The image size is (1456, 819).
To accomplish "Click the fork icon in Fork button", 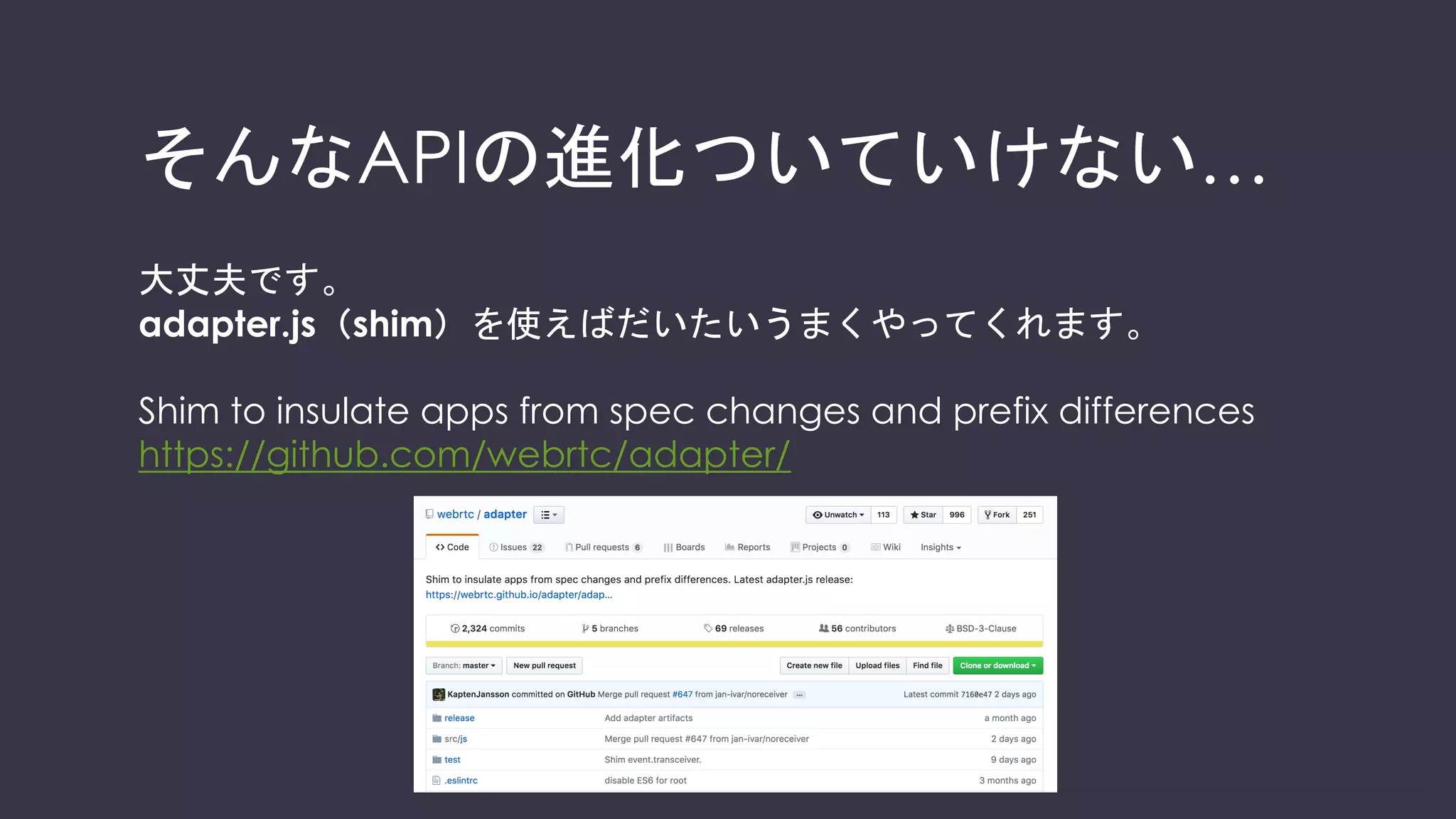I will click(987, 515).
